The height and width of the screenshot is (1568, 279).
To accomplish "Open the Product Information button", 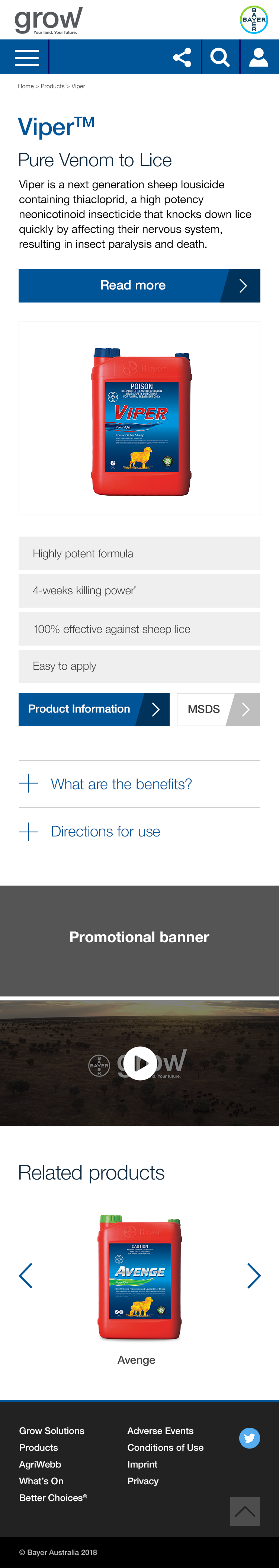I will pyautogui.click(x=94, y=709).
